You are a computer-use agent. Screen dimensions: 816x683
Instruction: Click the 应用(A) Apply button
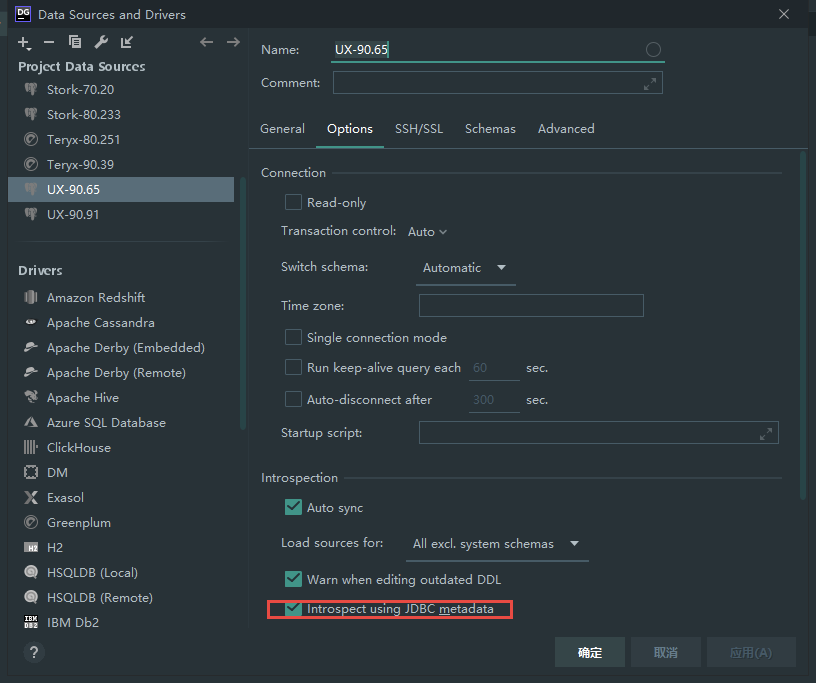click(751, 652)
